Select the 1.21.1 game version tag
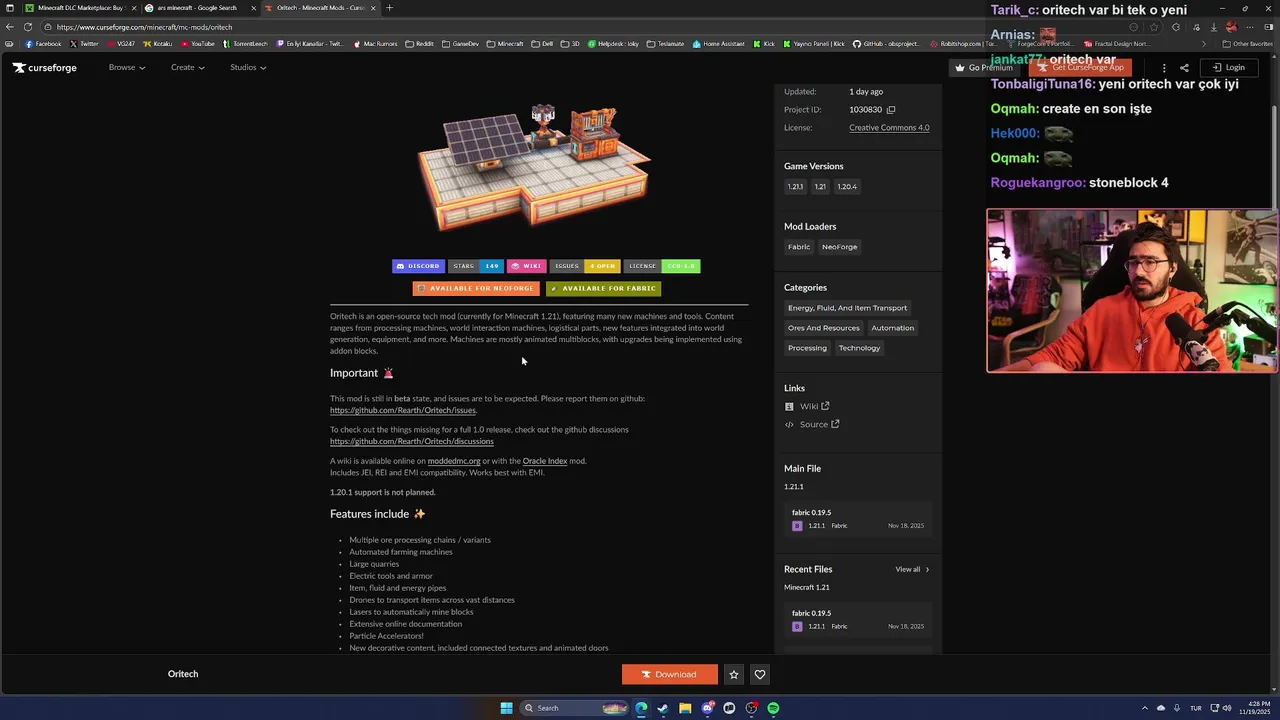The height and width of the screenshot is (720, 1280). click(795, 186)
